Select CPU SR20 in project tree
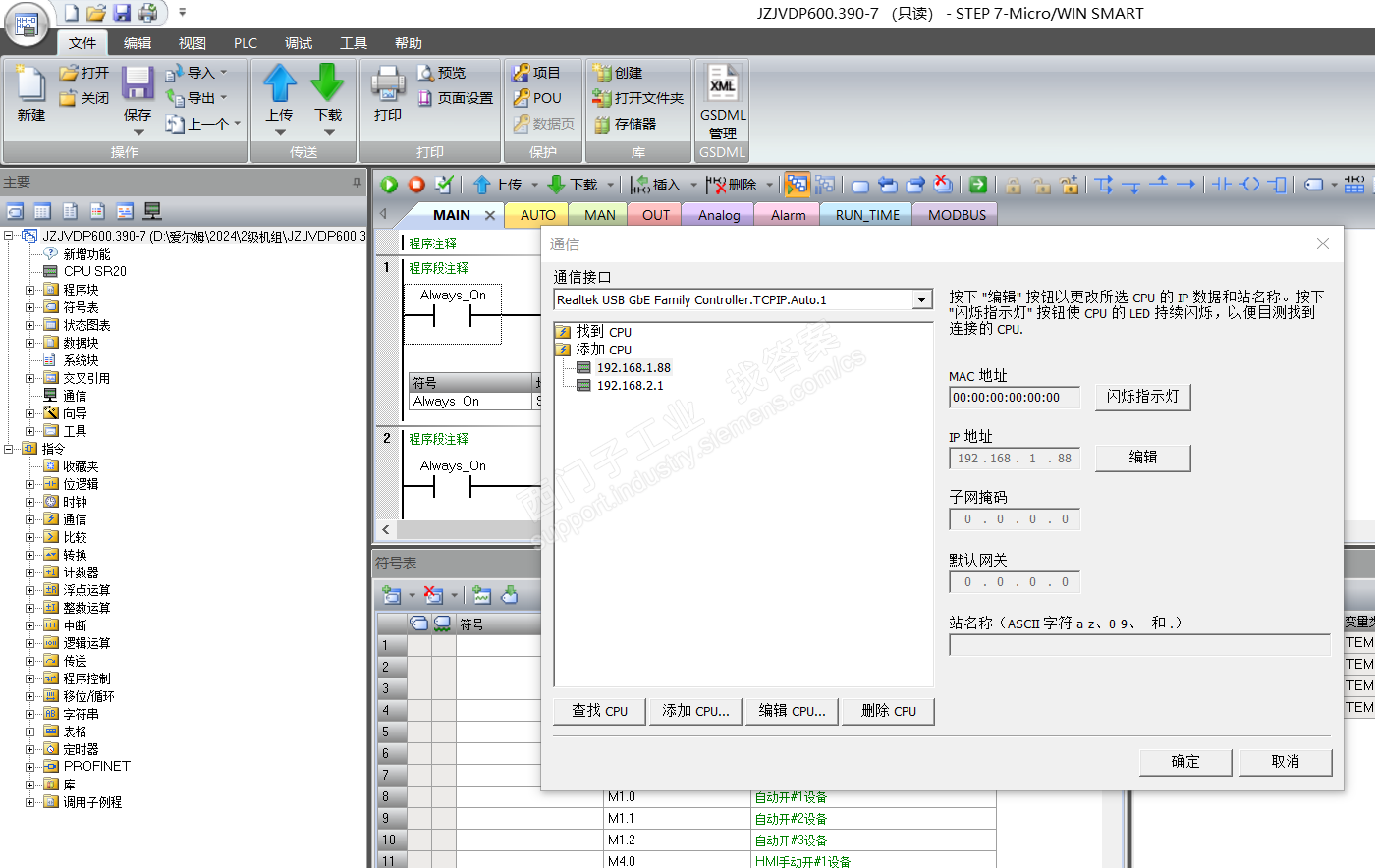1375x868 pixels. (94, 272)
